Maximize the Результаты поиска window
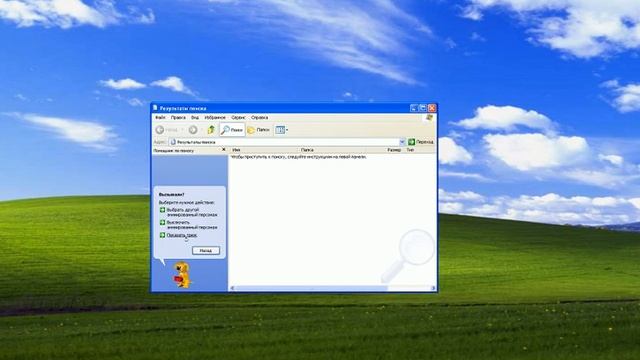This screenshot has height=360, width=640. (423, 108)
